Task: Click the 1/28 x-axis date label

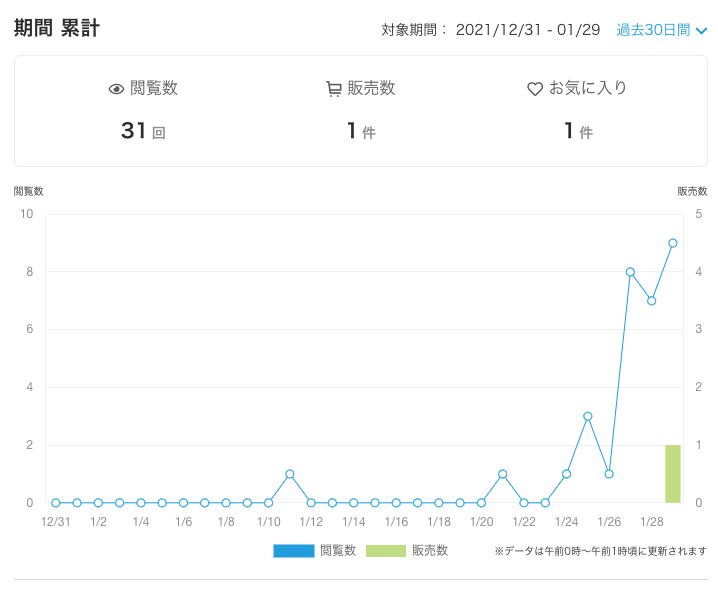Action: click(652, 522)
